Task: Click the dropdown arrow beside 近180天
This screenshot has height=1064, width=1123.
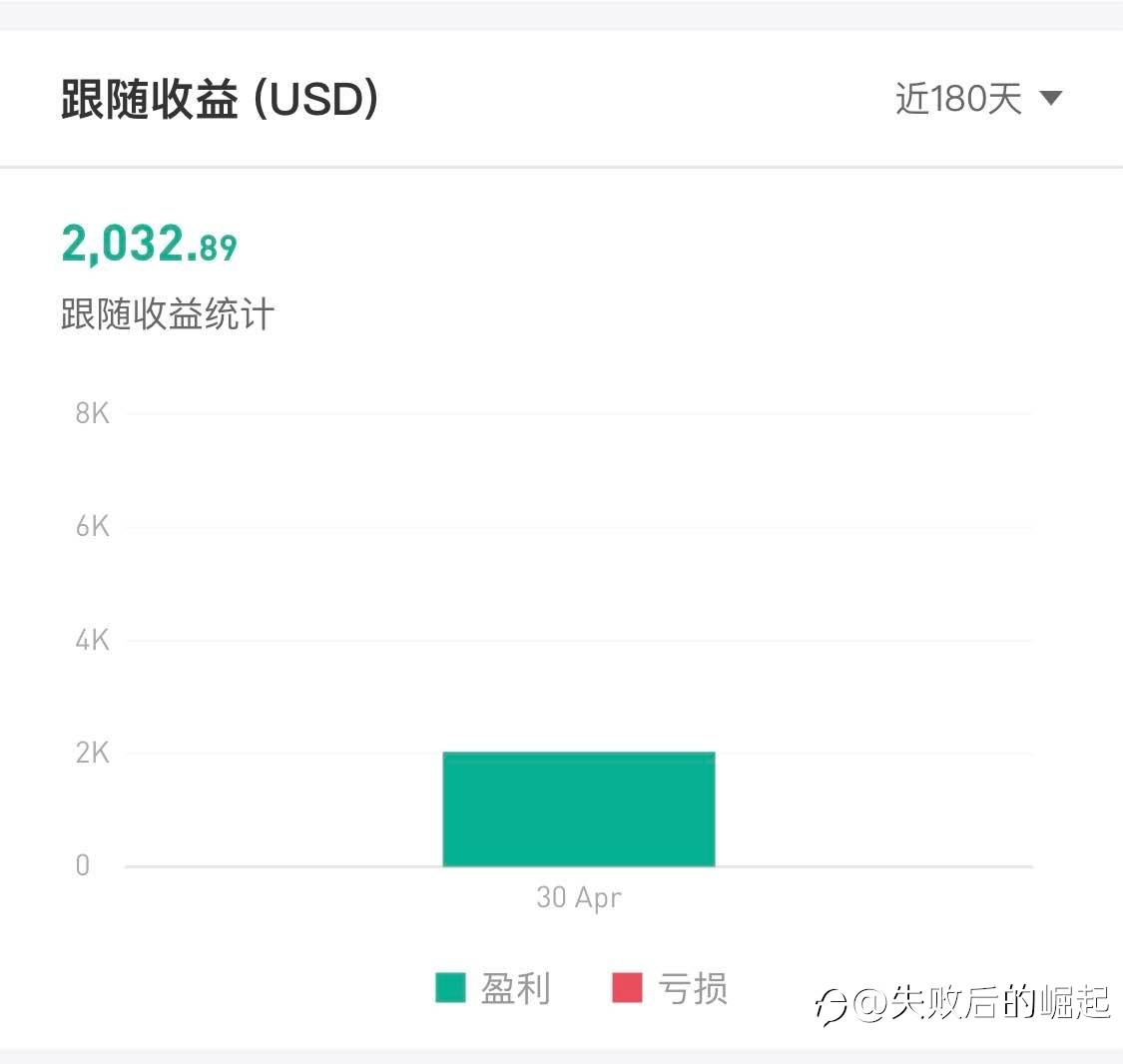Action: coord(1050,98)
